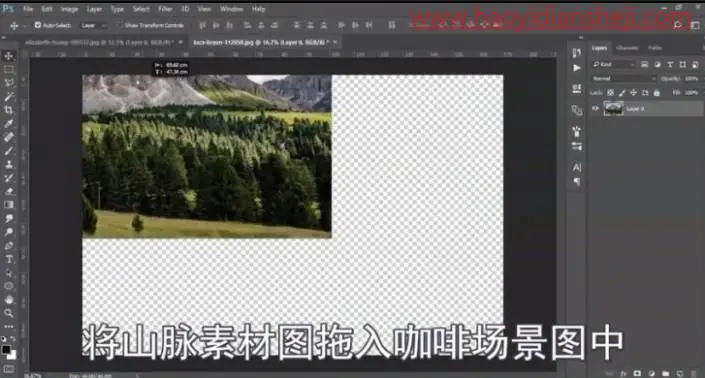Open the Layer menu
Image resolution: width=705 pixels, height=378 pixels.
pyautogui.click(x=94, y=9)
